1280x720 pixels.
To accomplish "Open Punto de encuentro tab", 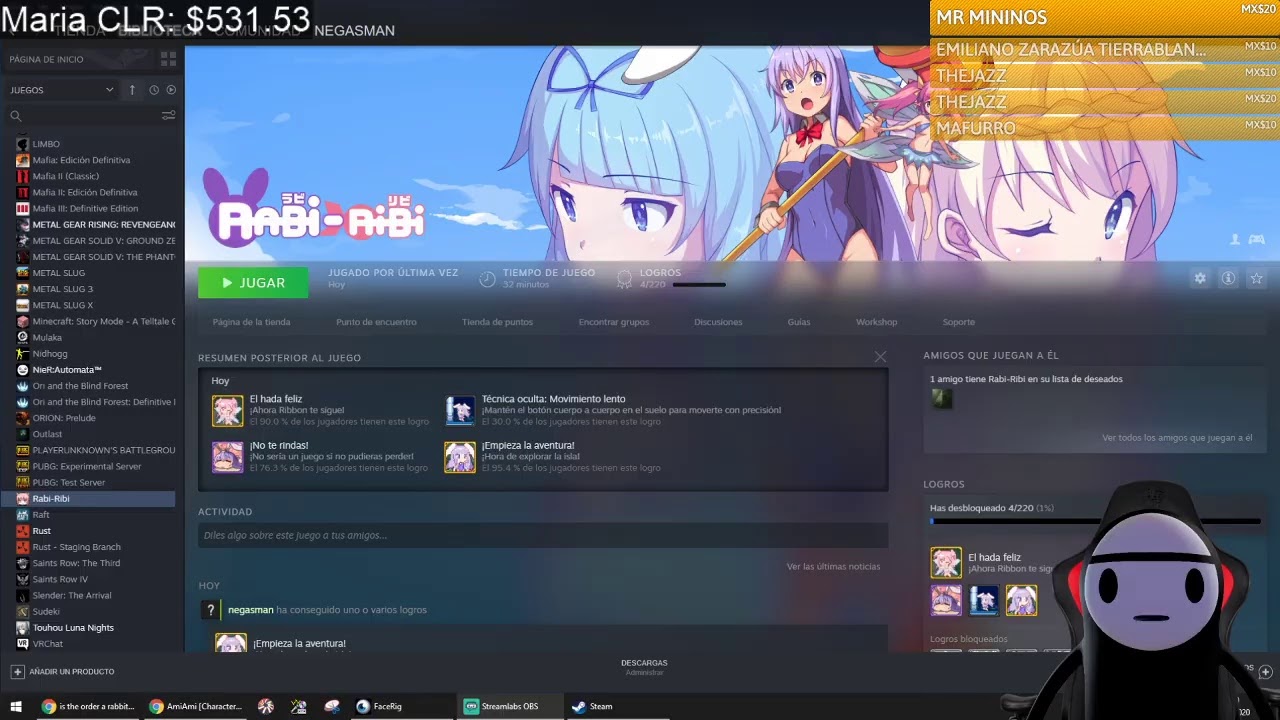I will point(376,322).
